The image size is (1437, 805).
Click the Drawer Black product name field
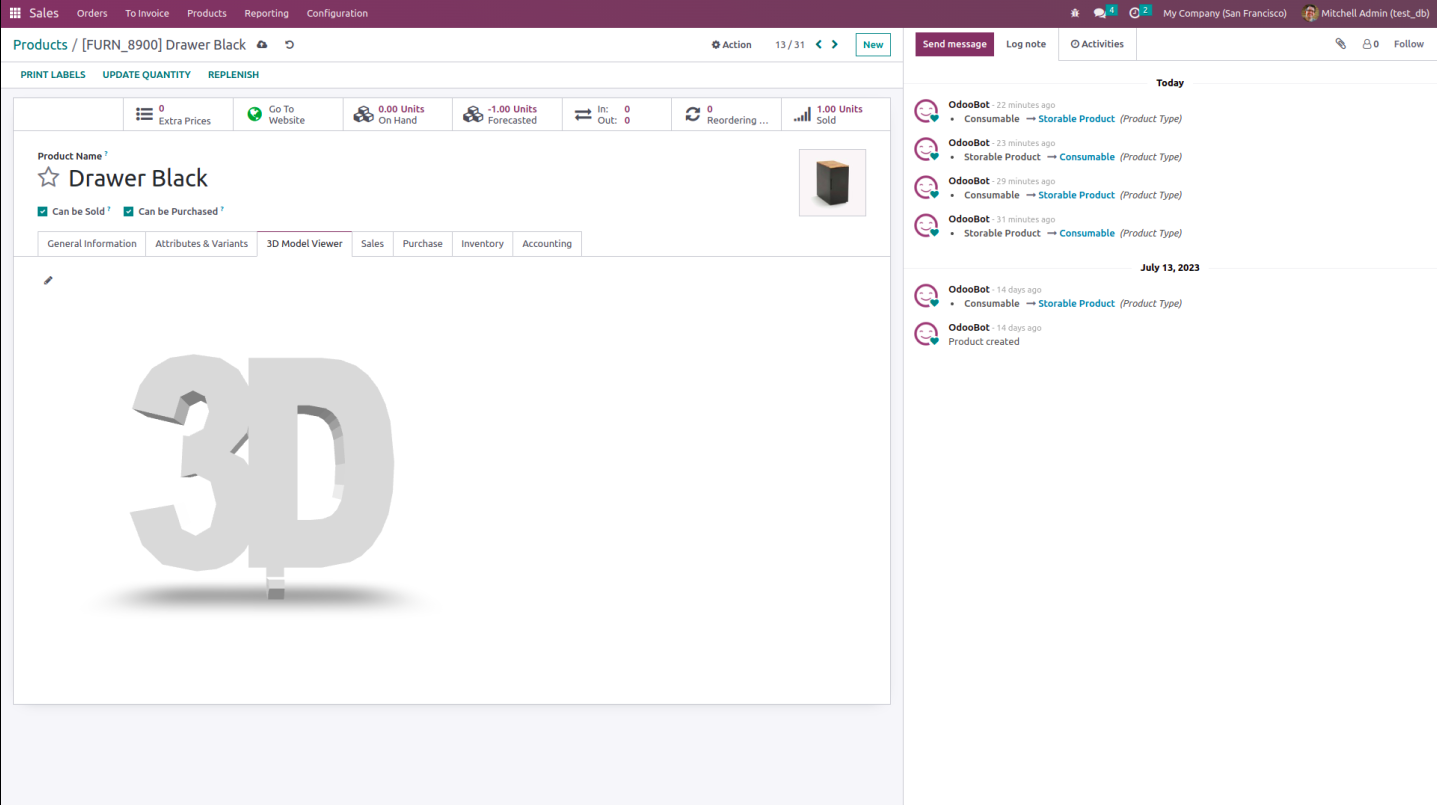click(x=138, y=178)
